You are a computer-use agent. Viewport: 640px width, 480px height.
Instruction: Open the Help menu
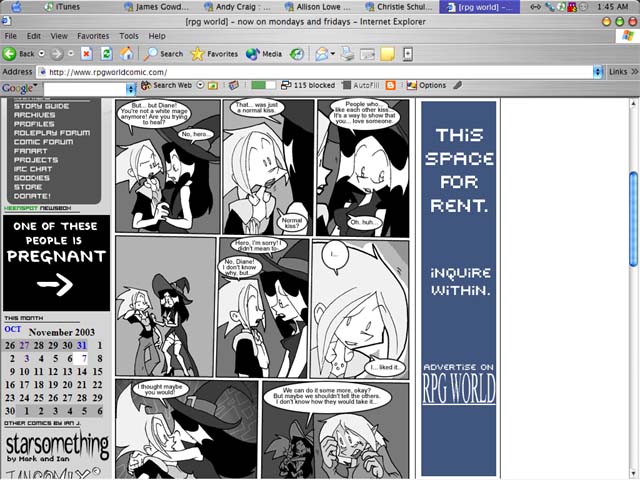[157, 36]
